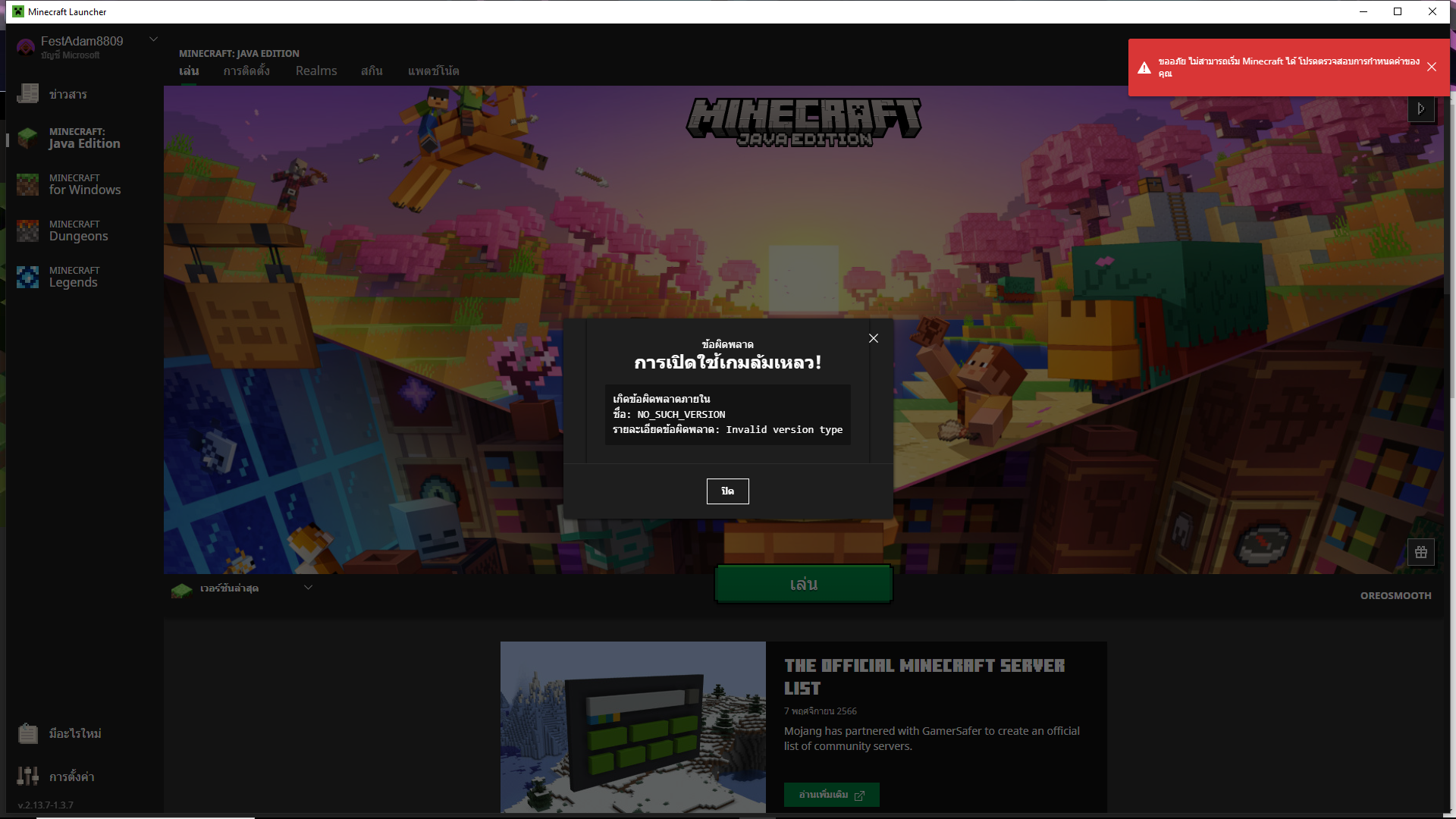This screenshot has height=819, width=1456.
Task: Click the play arrow icon at banner top right
Action: (x=1421, y=108)
